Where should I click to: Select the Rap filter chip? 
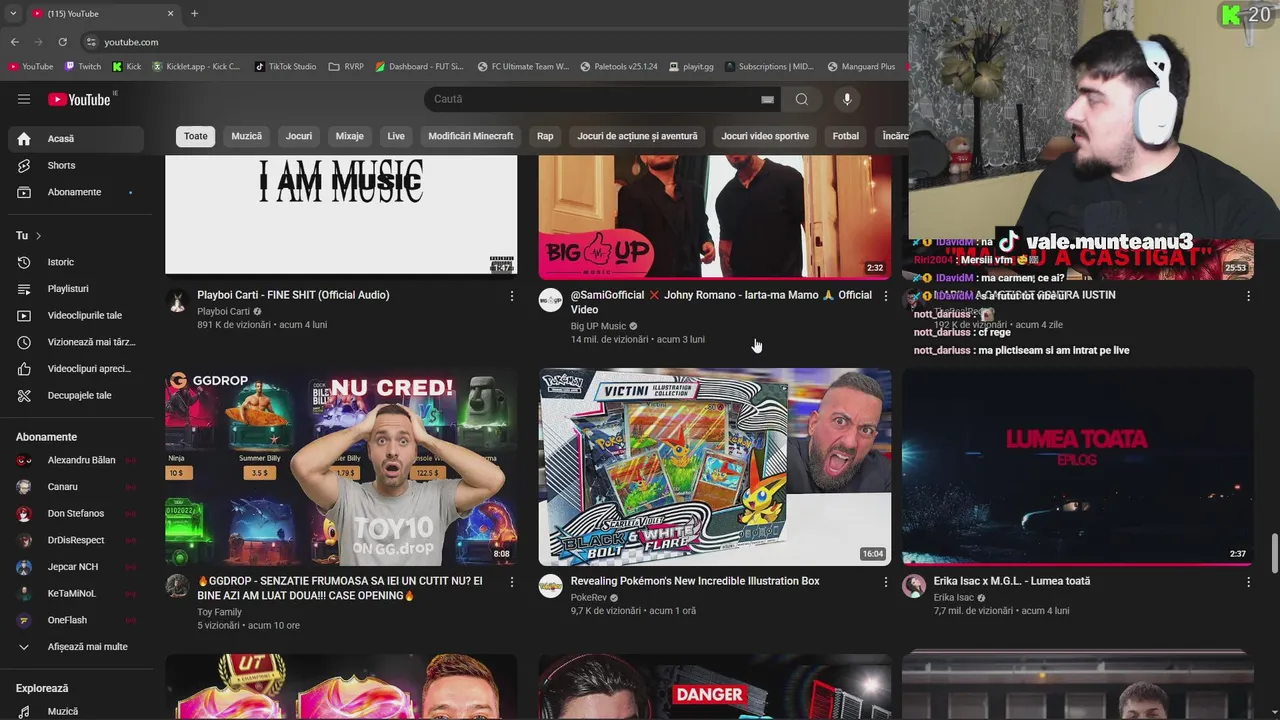(545, 136)
